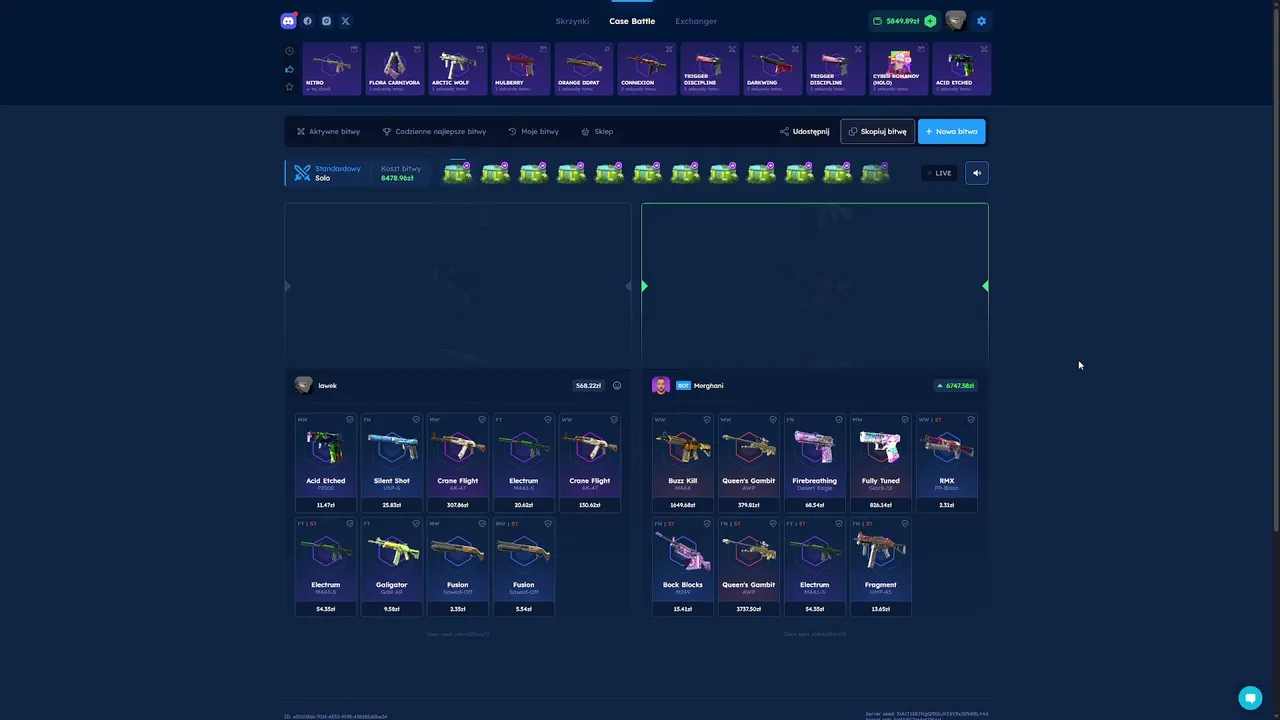
Task: Open the live chat support bubble
Action: [x=1249, y=697]
